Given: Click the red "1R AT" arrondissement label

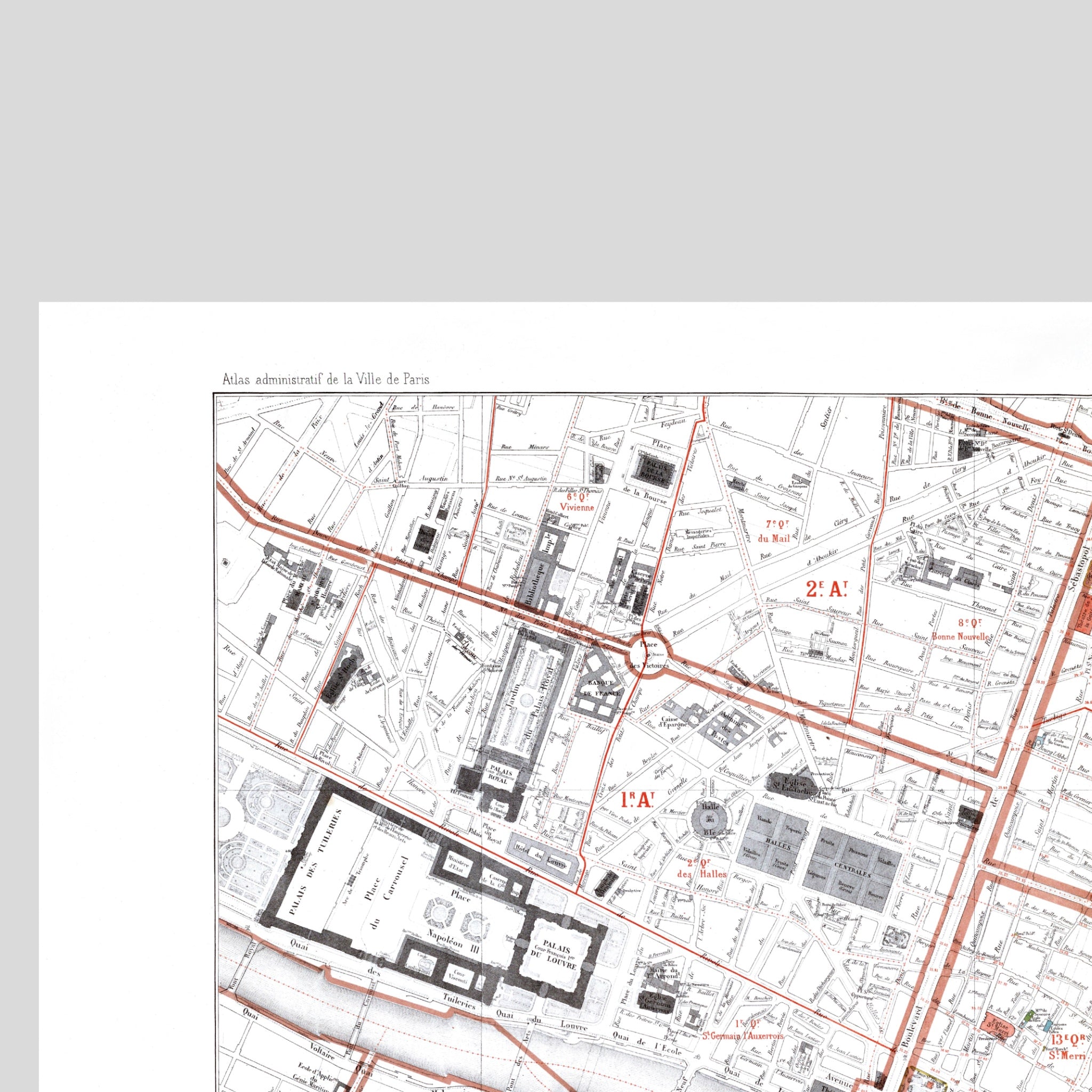Looking at the screenshot, I should tap(638, 799).
